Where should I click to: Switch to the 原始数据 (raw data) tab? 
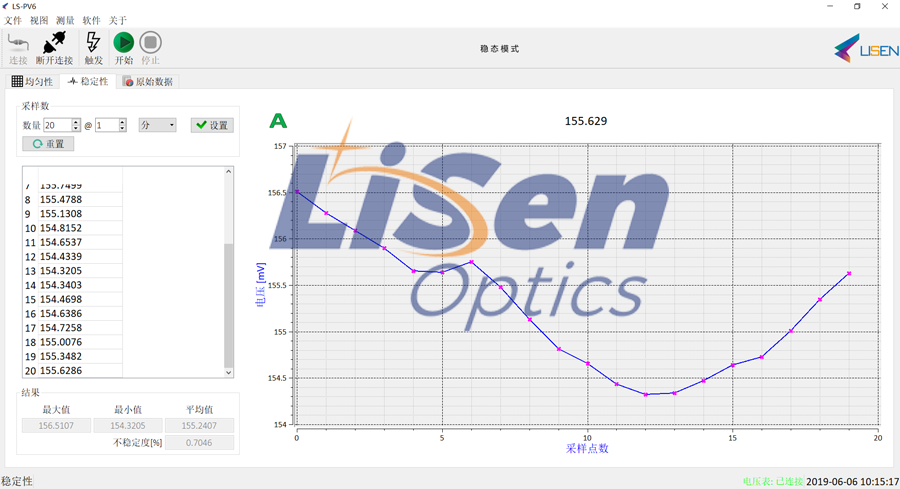click(x=148, y=81)
